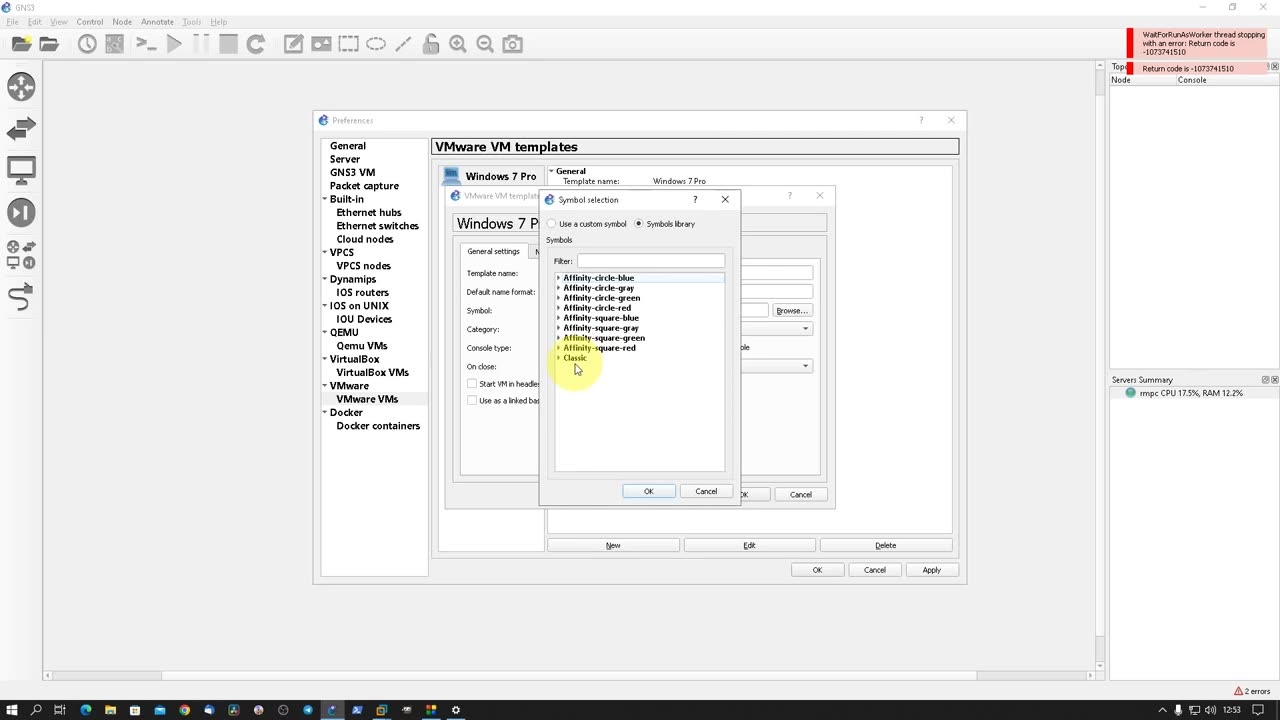Viewport: 1280px width, 720px height.
Task: Expand the Affinity-square-red symbol group
Action: click(559, 348)
